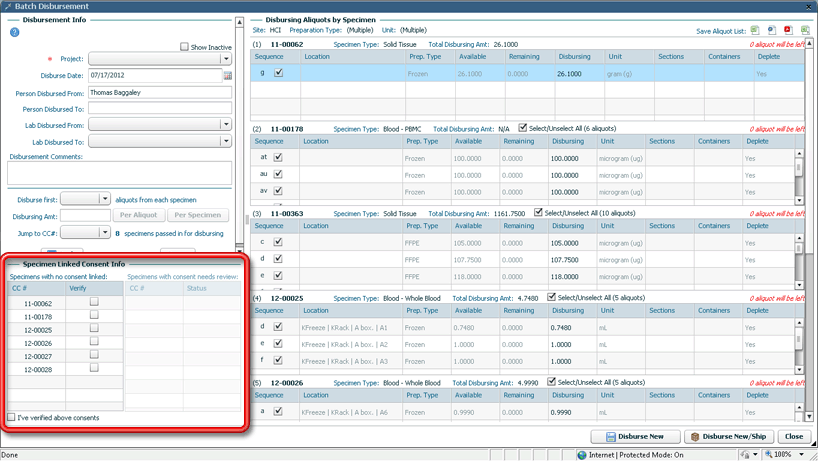Click the Per Aliquot button
818x461 pixels.
138,215
